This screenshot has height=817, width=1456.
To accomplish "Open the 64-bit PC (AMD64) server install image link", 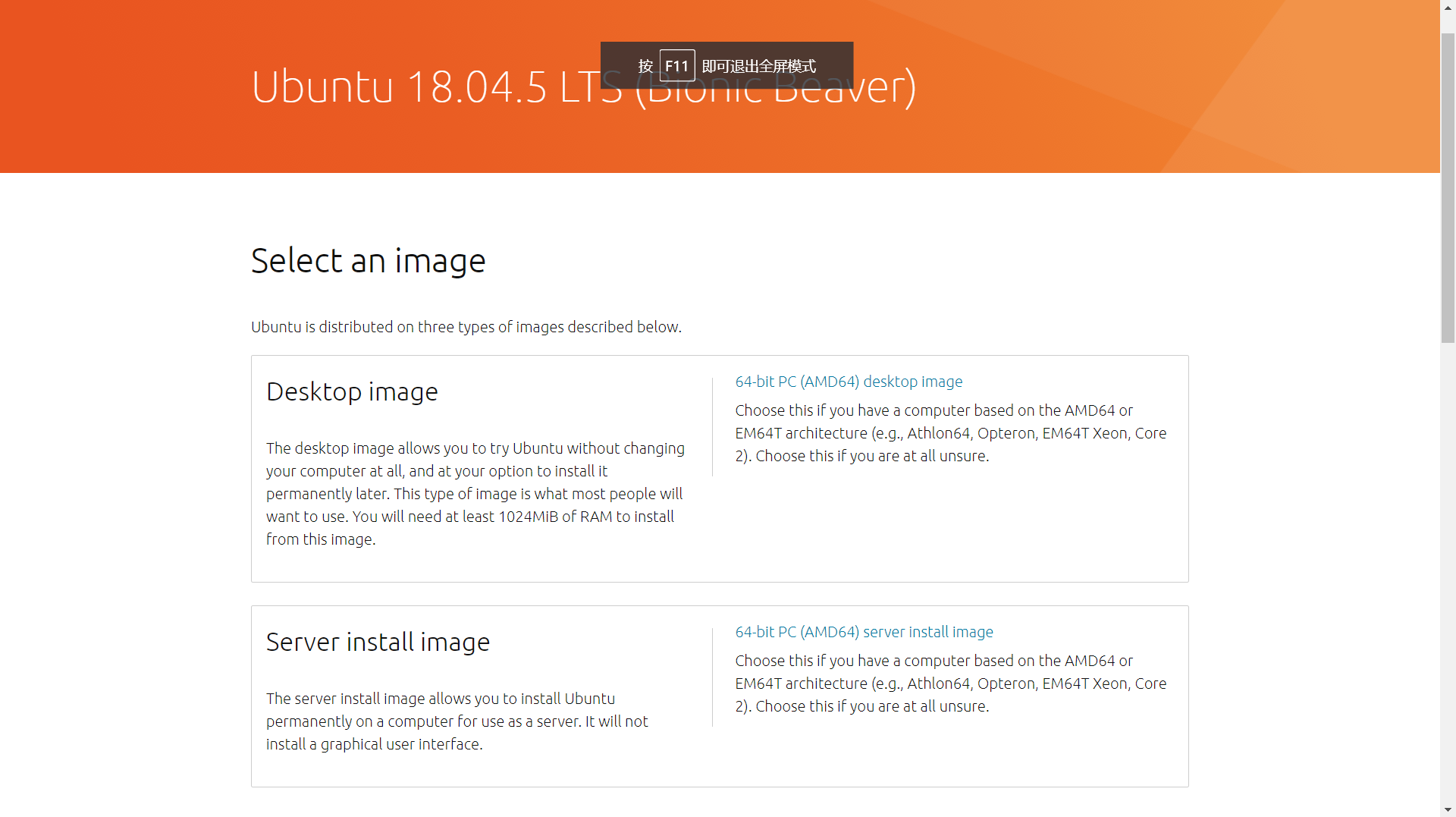I will pyautogui.click(x=864, y=632).
